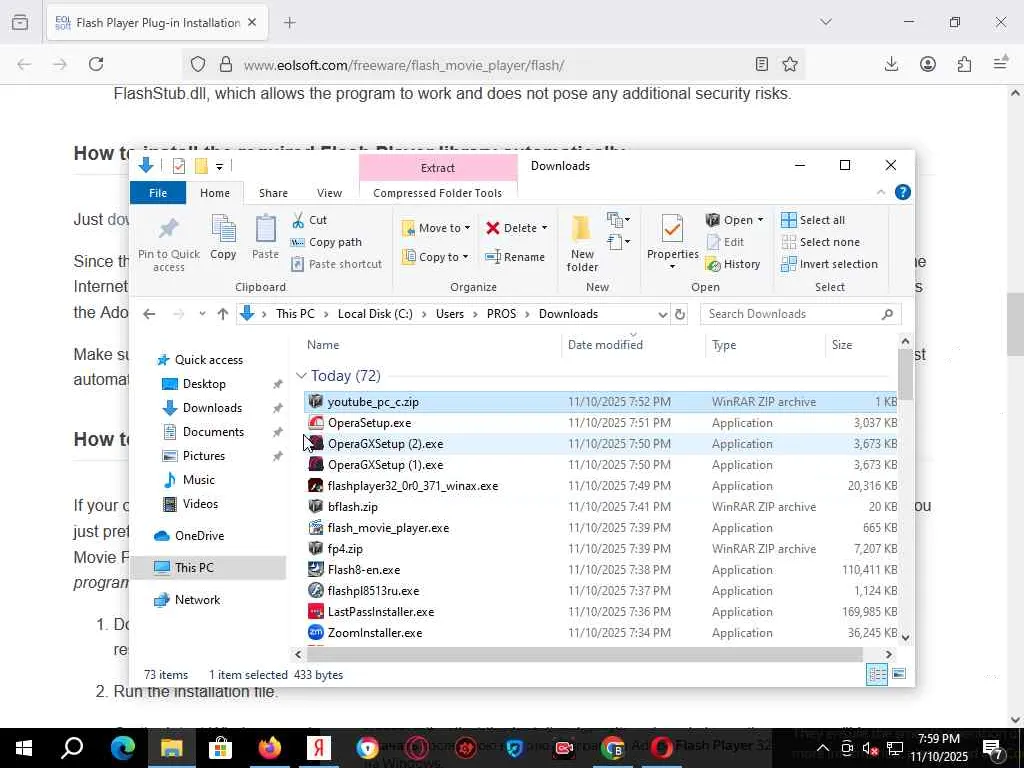
Task: Click the red Delete X icon
Action: click(493, 228)
